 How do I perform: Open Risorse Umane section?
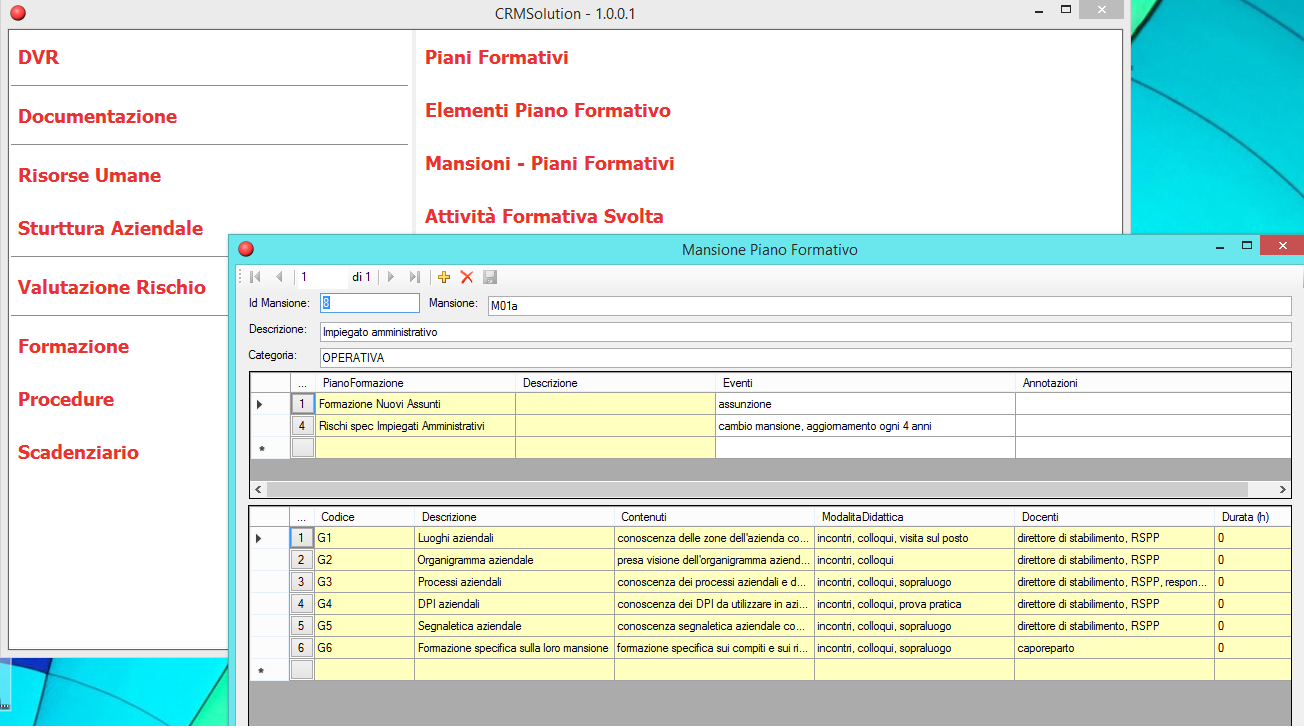(89, 175)
